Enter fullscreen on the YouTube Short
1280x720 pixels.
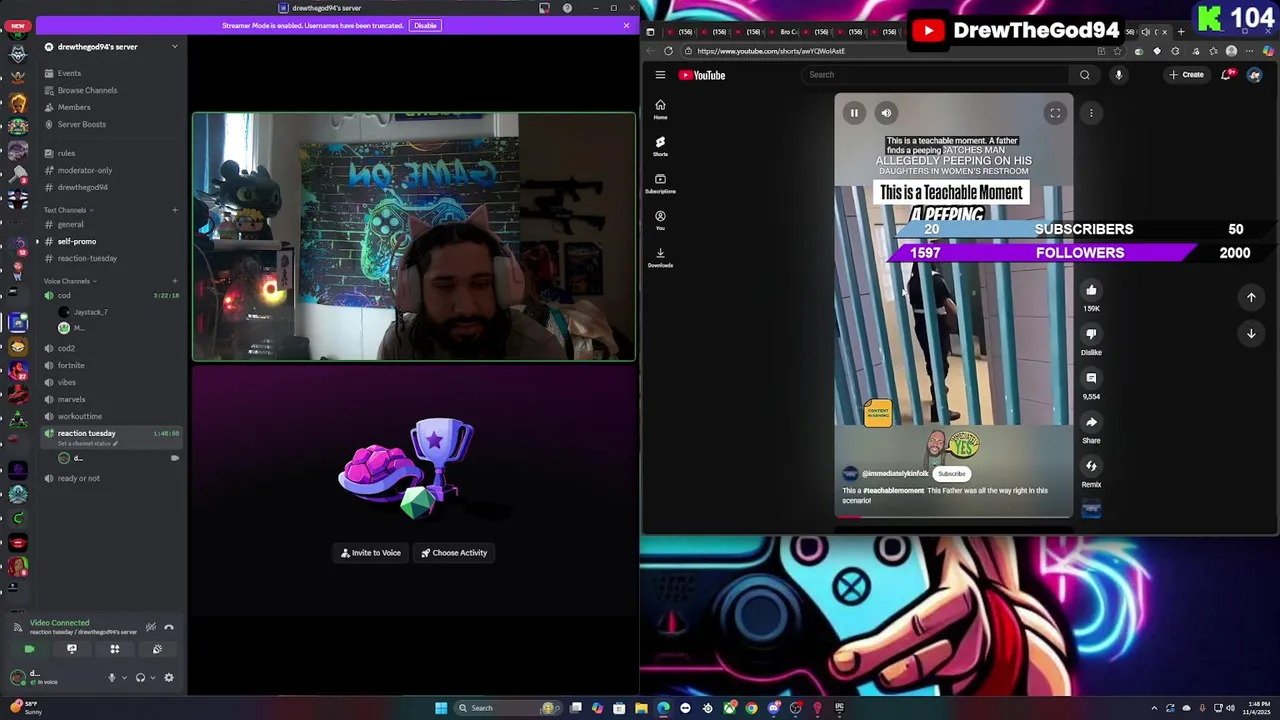point(1055,113)
